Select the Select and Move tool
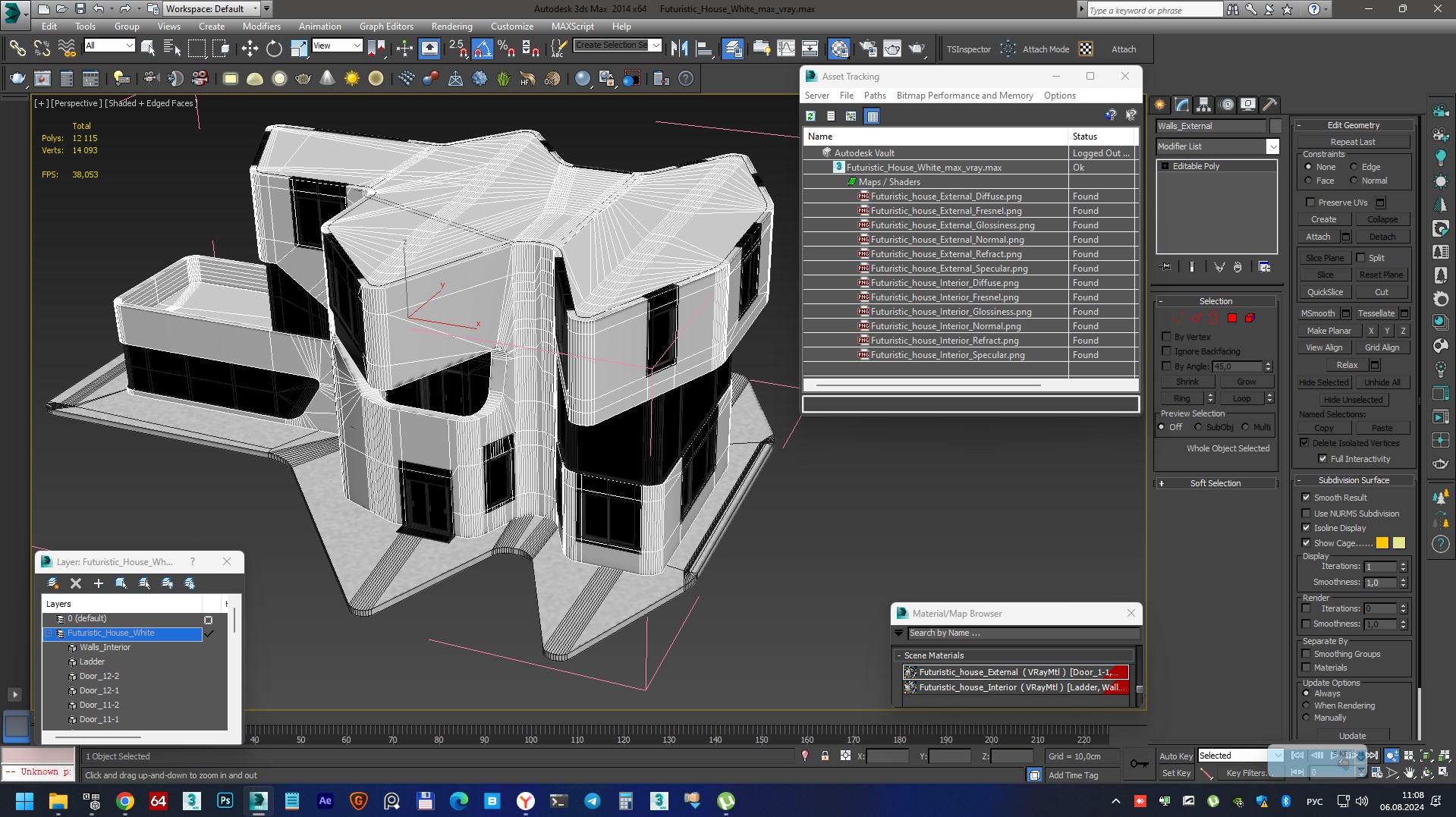1456x817 pixels. click(x=250, y=49)
